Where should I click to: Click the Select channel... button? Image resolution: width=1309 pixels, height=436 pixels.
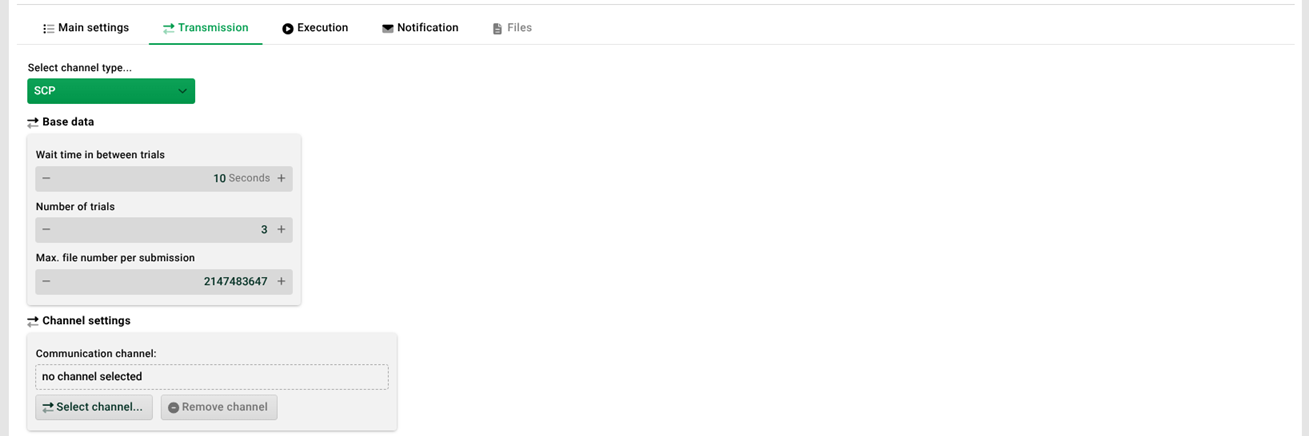pos(94,407)
